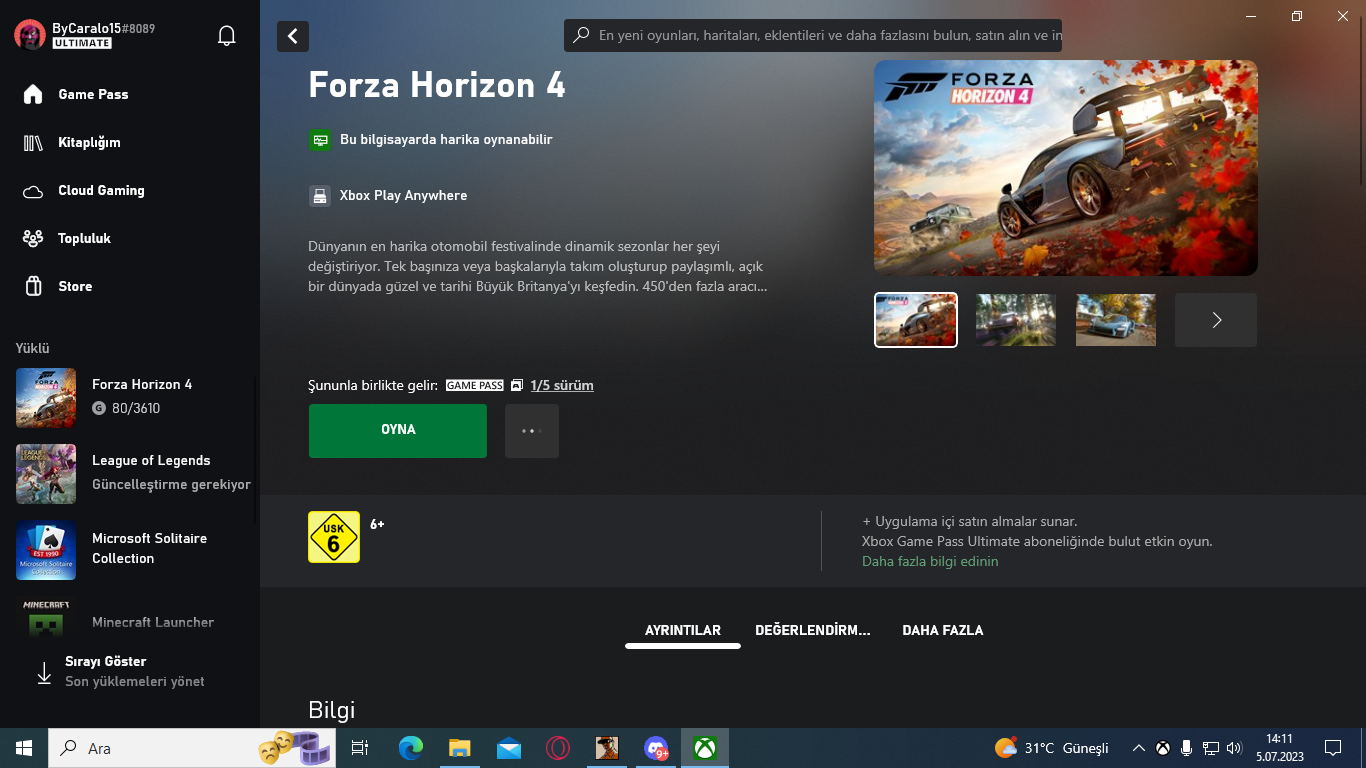The width and height of the screenshot is (1366, 768).
Task: Click the microphone icon in the system tray
Action: [1187, 748]
